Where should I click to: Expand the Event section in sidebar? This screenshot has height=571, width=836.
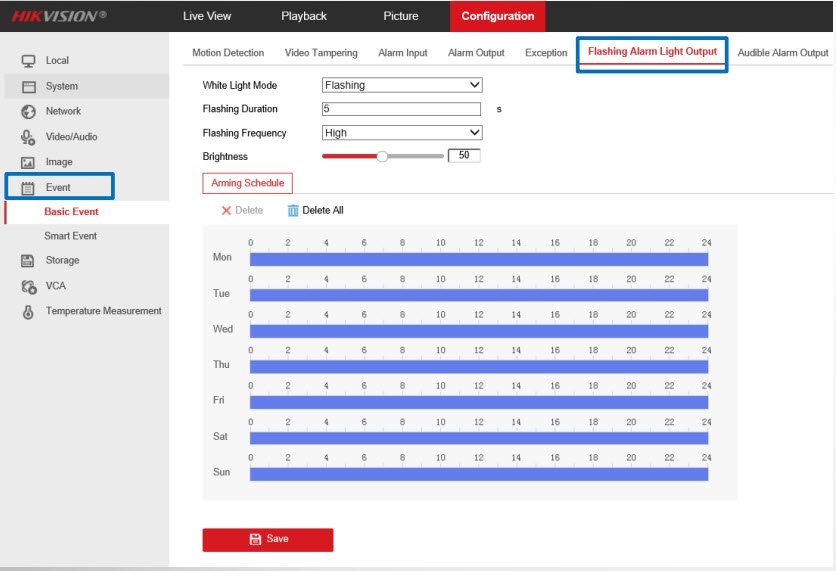click(59, 187)
